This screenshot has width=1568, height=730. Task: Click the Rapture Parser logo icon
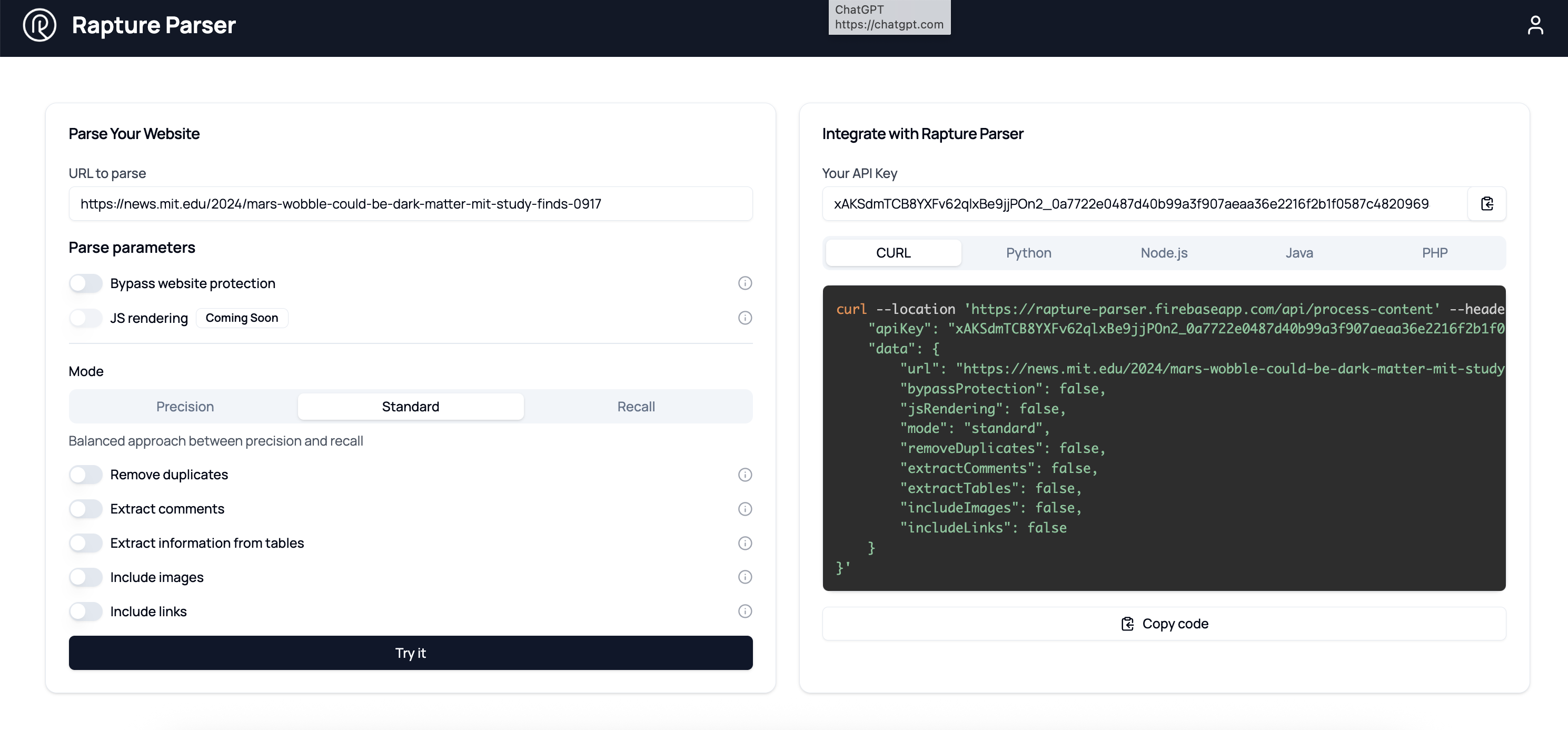pyautogui.click(x=39, y=25)
